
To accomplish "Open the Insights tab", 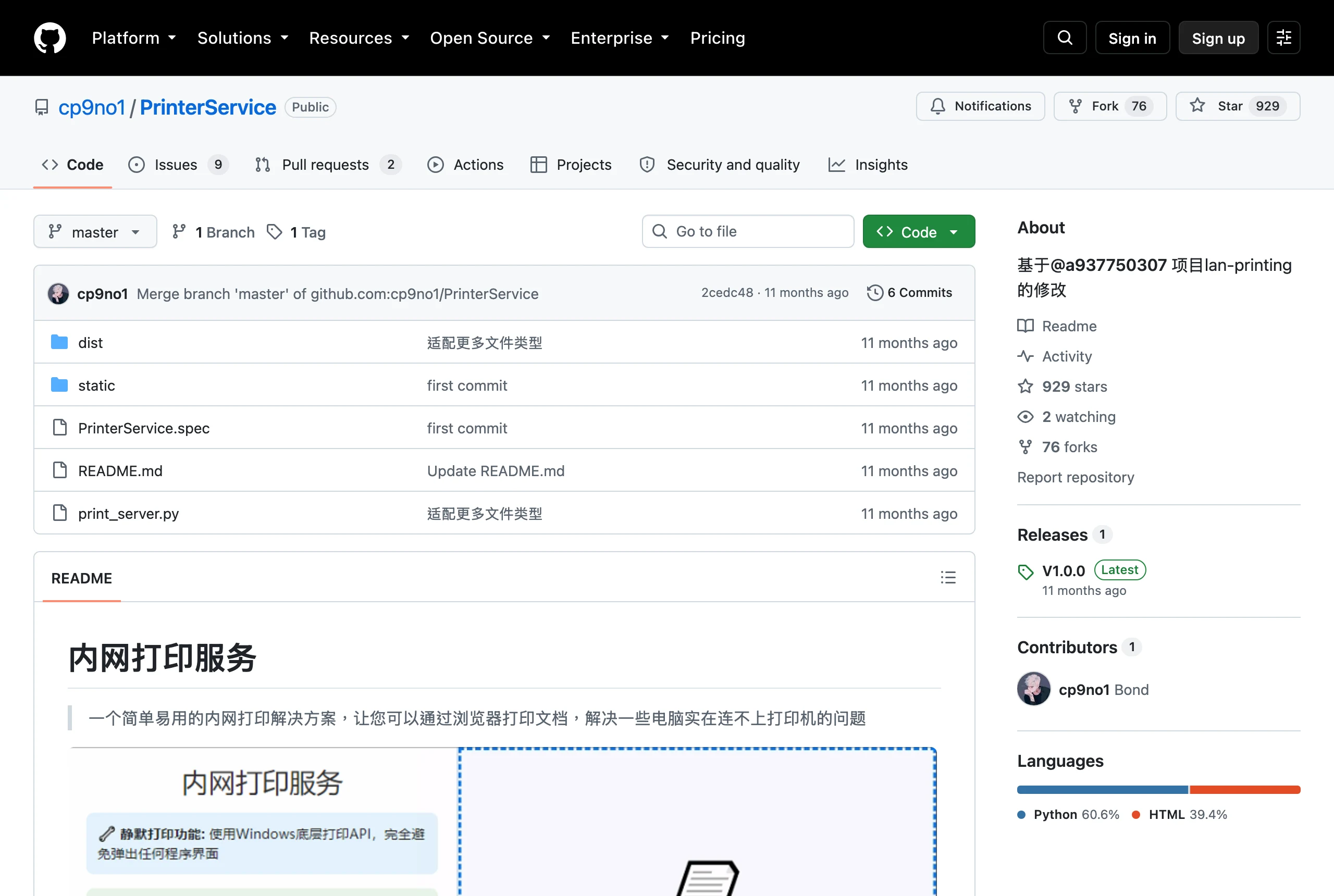I will pos(868,165).
